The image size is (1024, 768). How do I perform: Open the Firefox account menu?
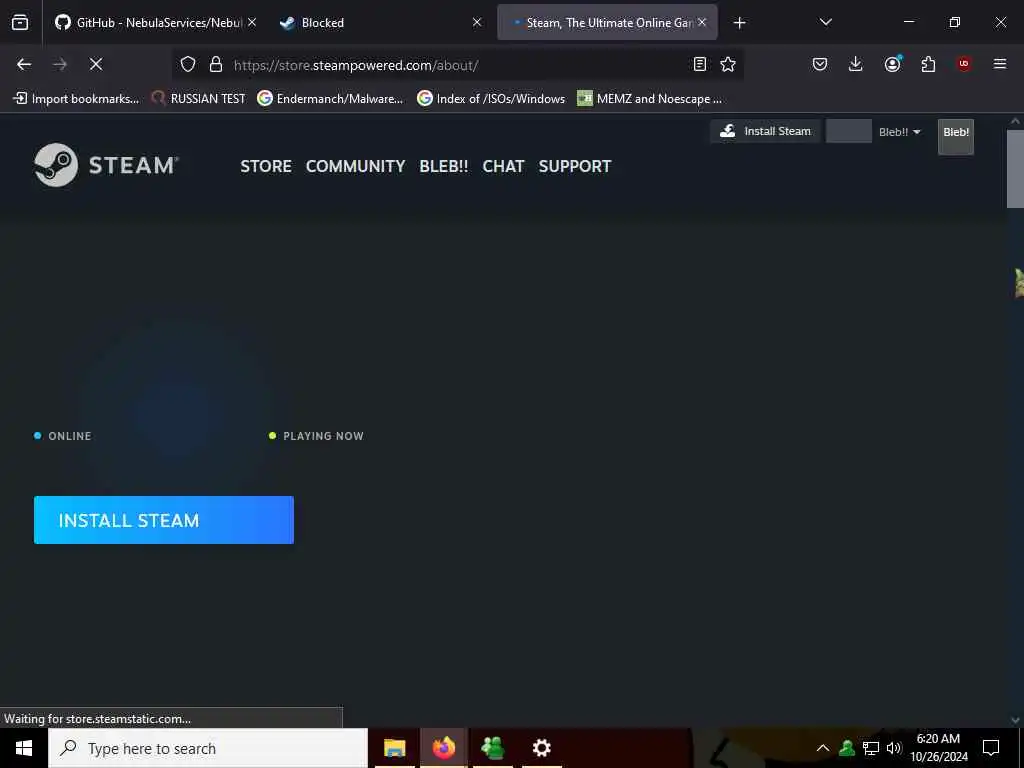point(892,64)
